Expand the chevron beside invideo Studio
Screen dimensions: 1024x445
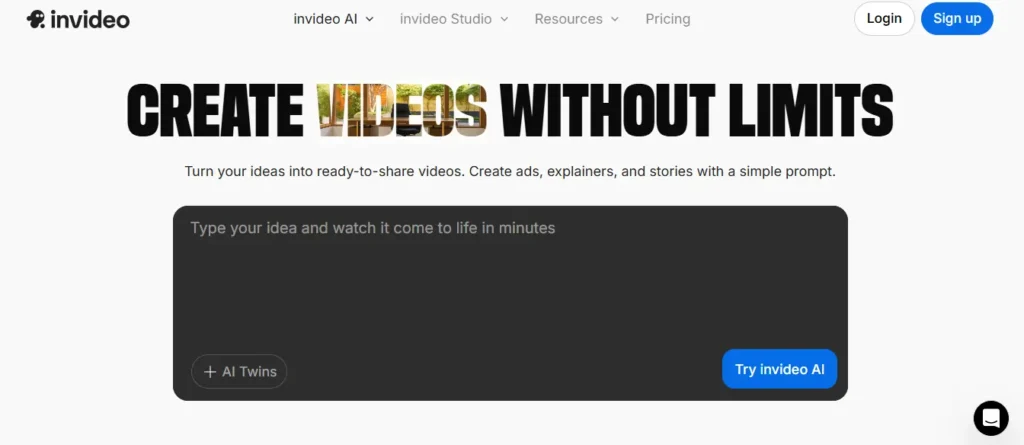[x=504, y=19]
